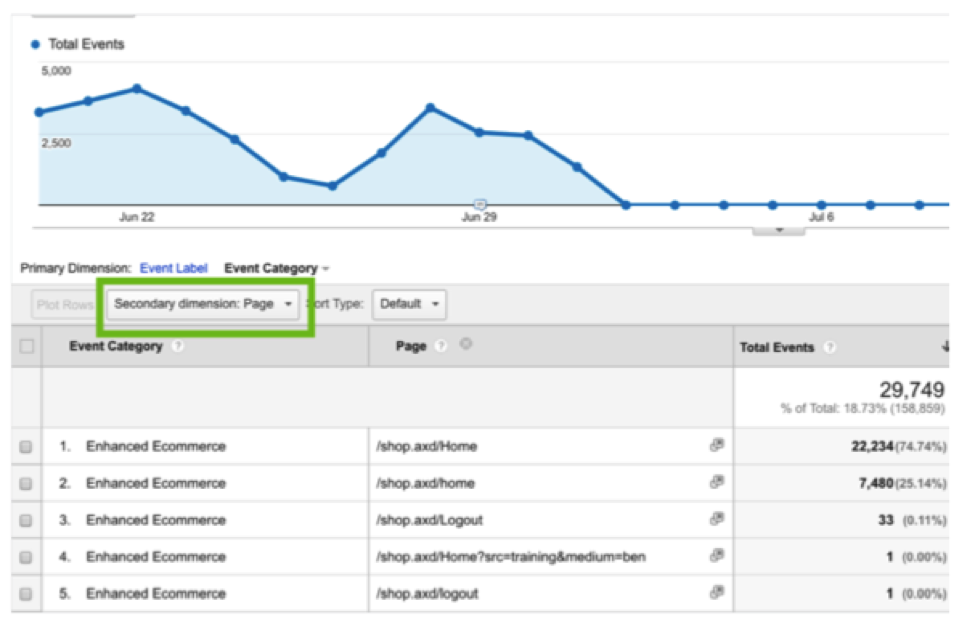Expand the Default sort type dropdown
The image size is (975, 635).
point(409,304)
